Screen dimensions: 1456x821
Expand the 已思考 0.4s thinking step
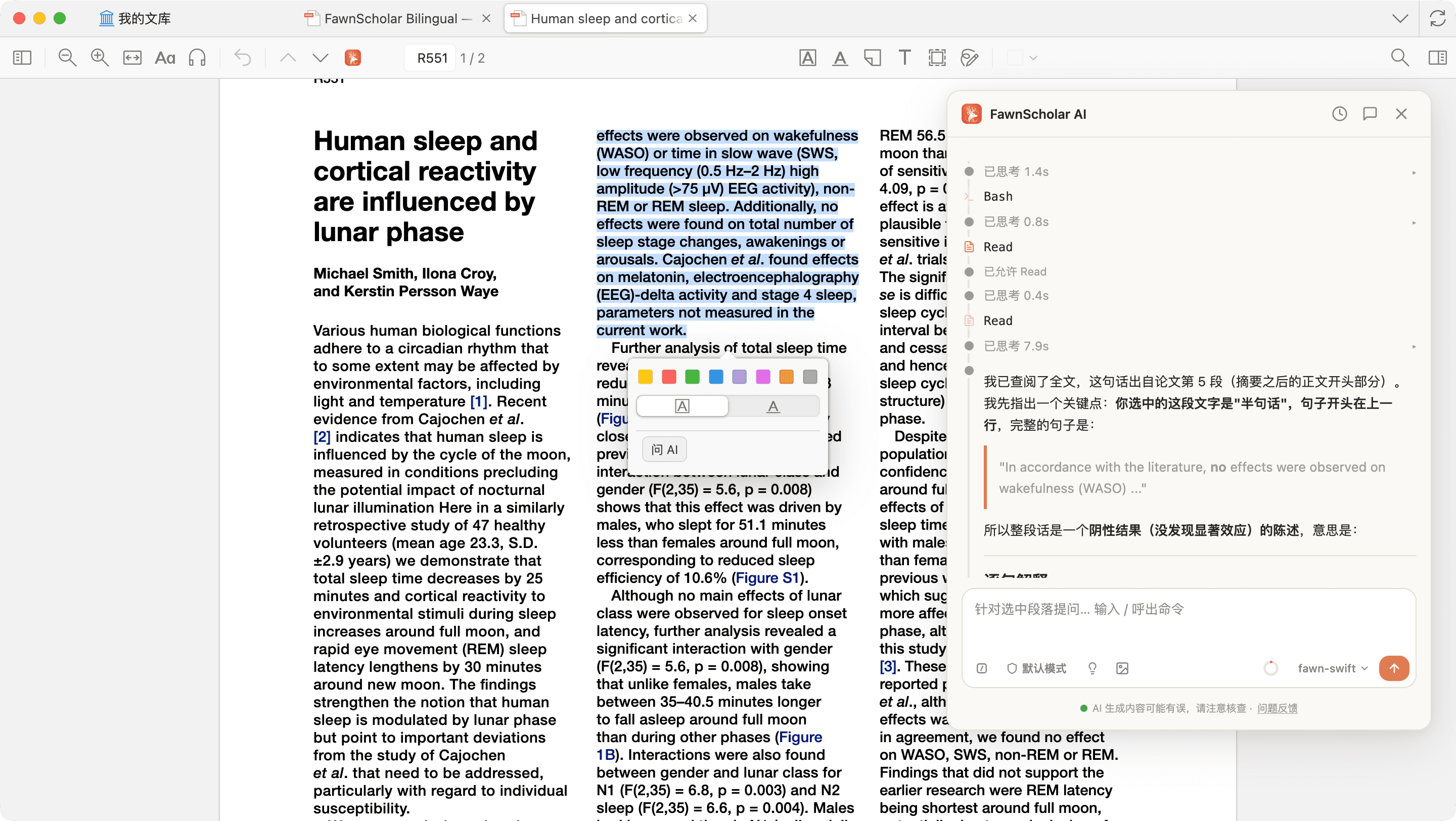coord(1016,296)
